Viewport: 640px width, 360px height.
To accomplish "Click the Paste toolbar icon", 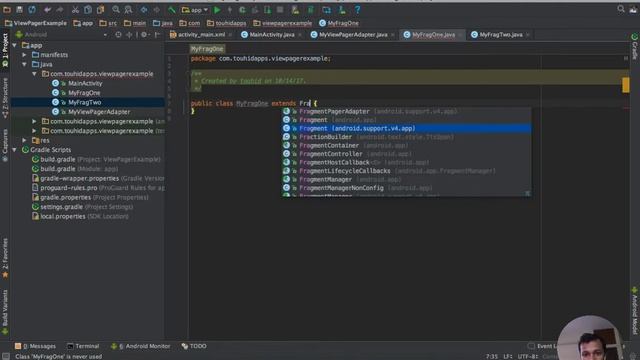I will tap(100, 9).
